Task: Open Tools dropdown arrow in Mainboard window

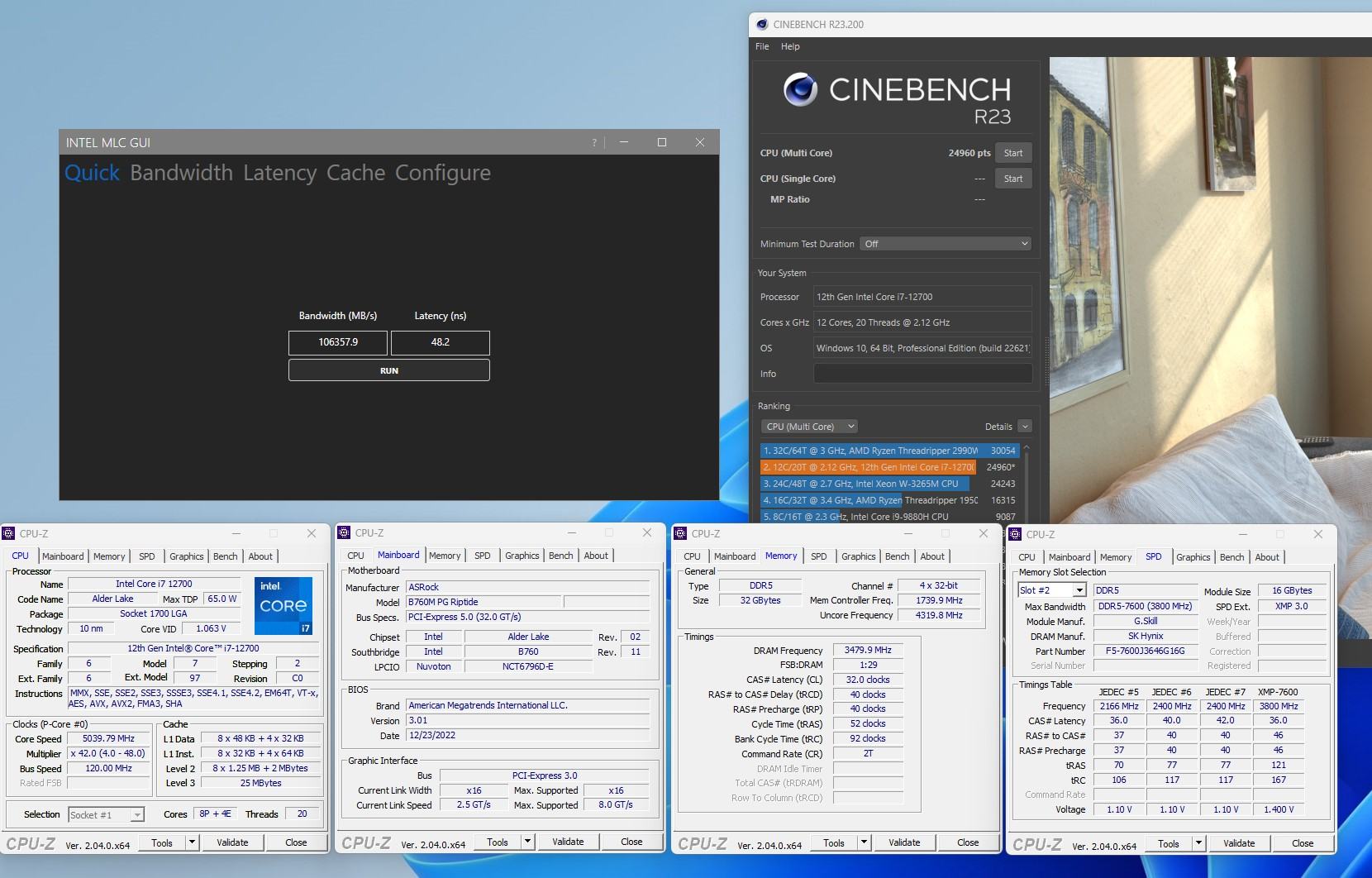Action: tap(527, 842)
